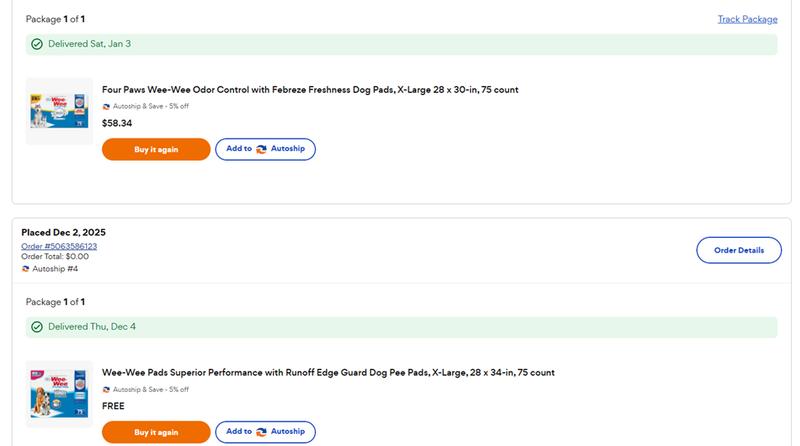Click the Placed Dec 2, 2025 heading
800x446 pixels.
tap(63, 232)
